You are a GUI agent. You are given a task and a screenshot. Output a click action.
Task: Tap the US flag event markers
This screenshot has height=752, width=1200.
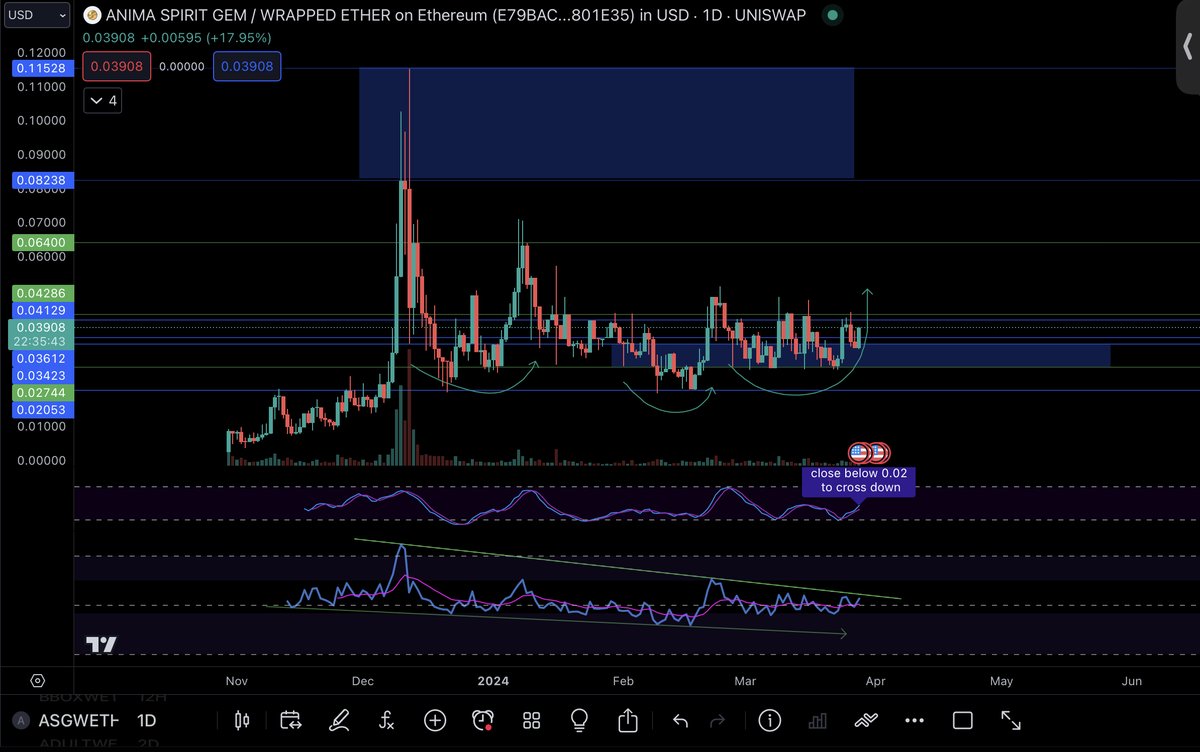868,453
